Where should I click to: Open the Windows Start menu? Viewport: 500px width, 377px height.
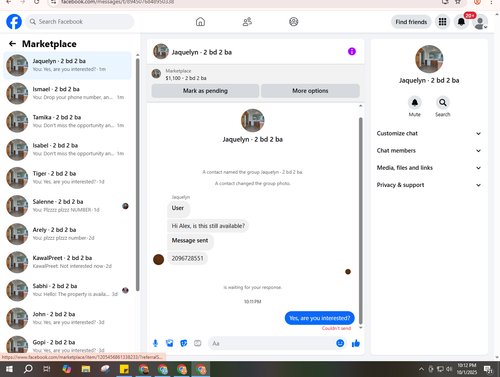[9, 369]
